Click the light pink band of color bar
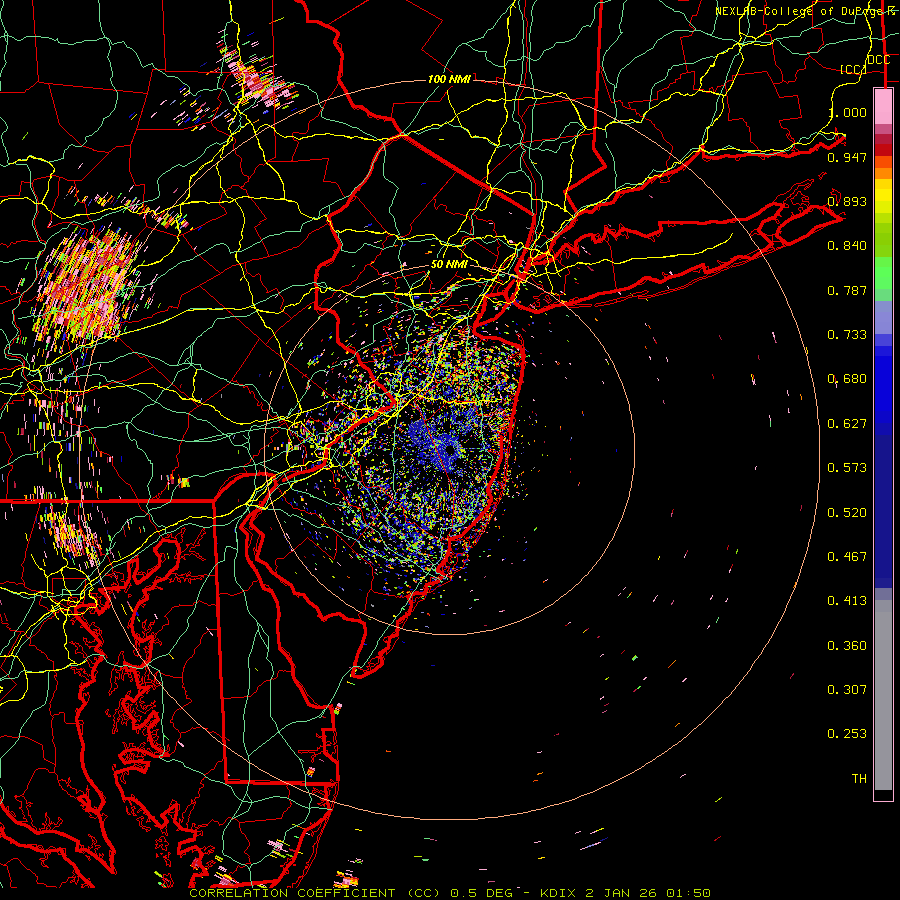The image size is (900, 900). coord(883,106)
